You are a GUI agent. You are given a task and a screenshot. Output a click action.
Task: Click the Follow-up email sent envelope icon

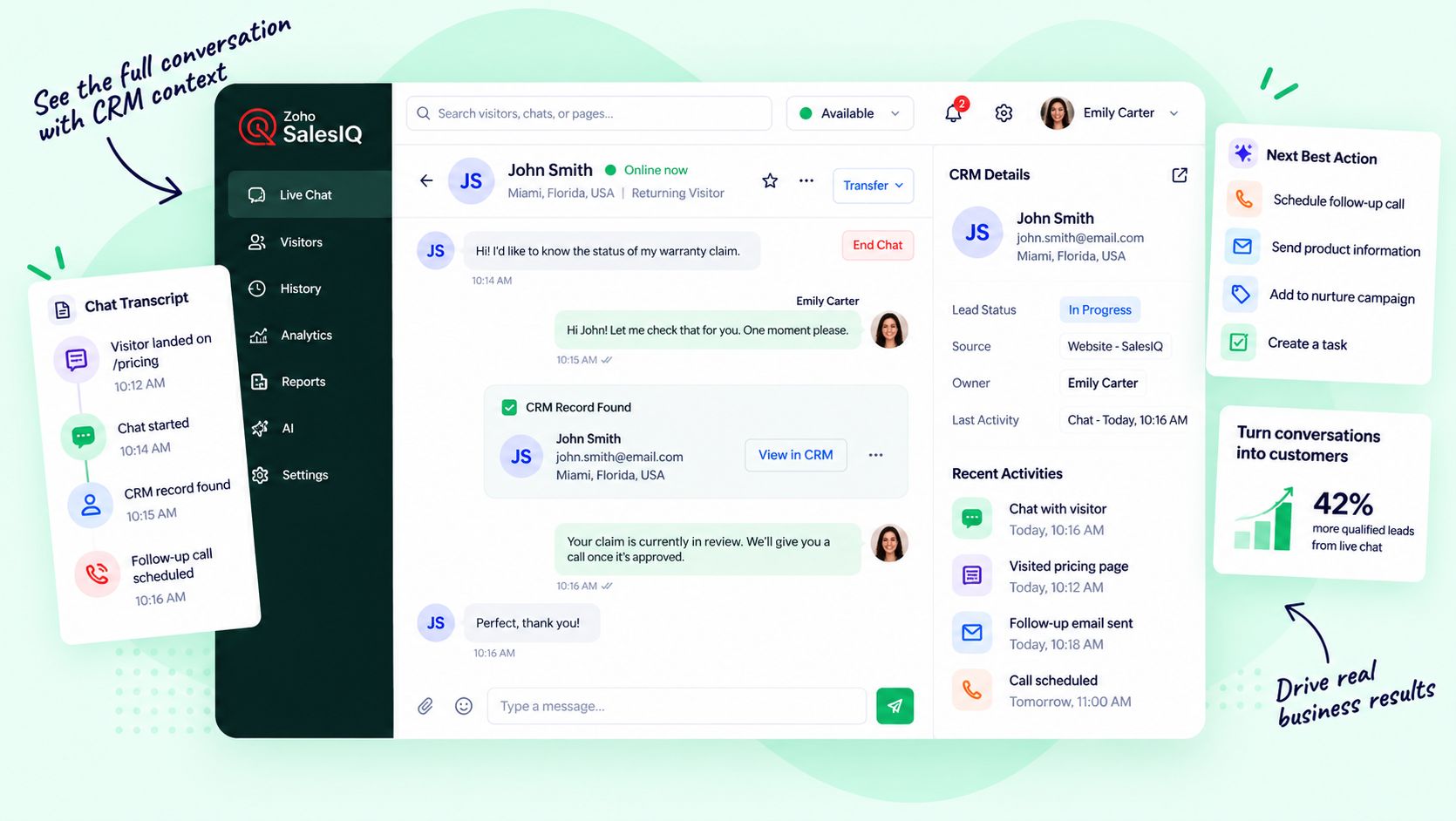click(x=972, y=633)
